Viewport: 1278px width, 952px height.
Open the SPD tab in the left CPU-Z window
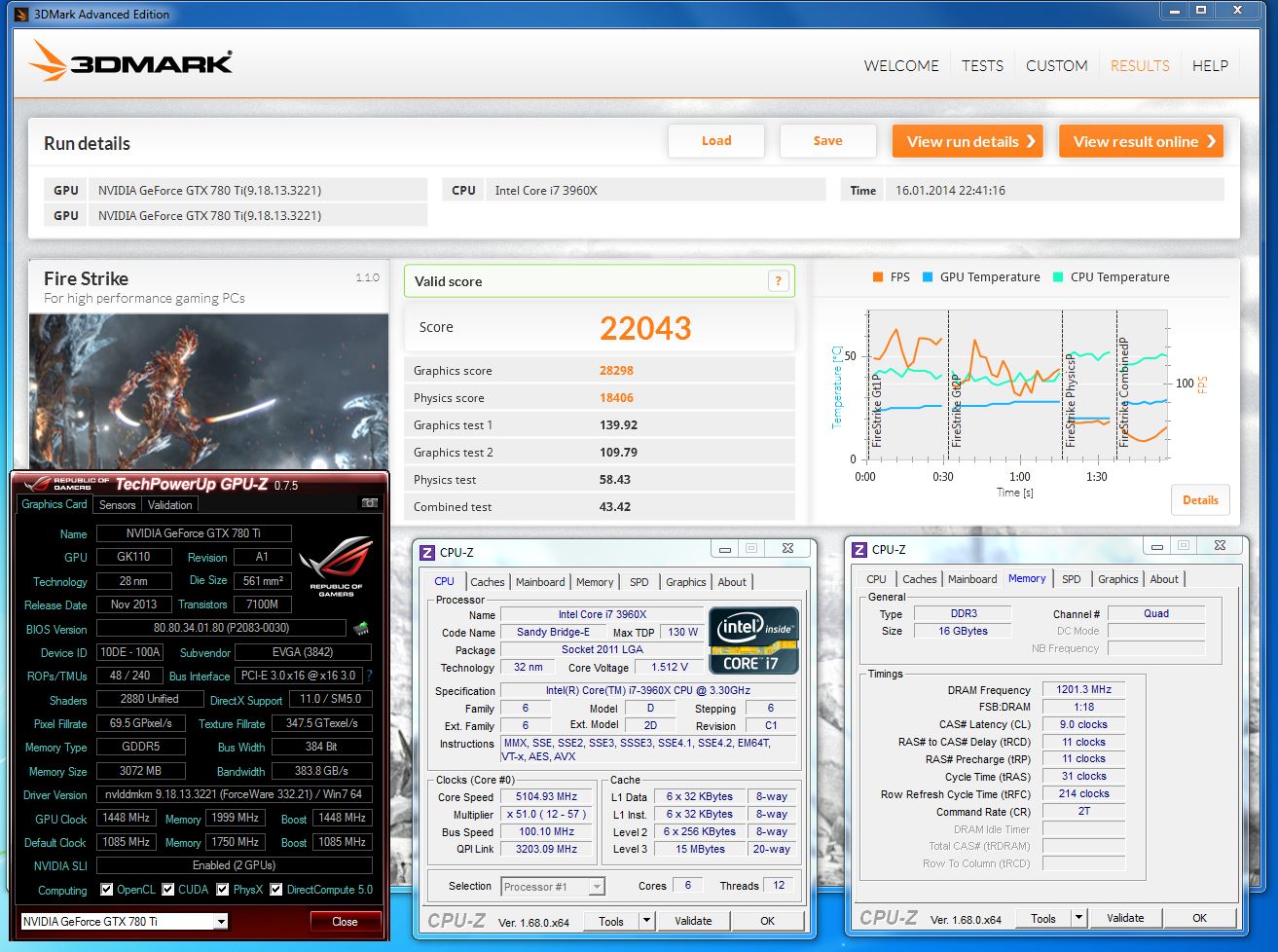[x=639, y=582]
